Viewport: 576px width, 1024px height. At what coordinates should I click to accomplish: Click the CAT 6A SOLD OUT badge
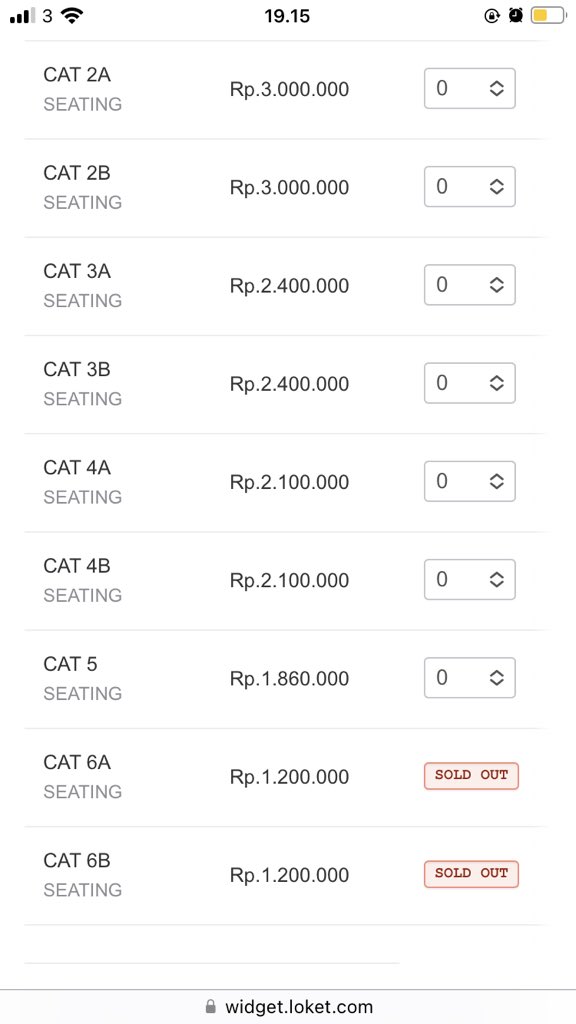pyautogui.click(x=471, y=776)
